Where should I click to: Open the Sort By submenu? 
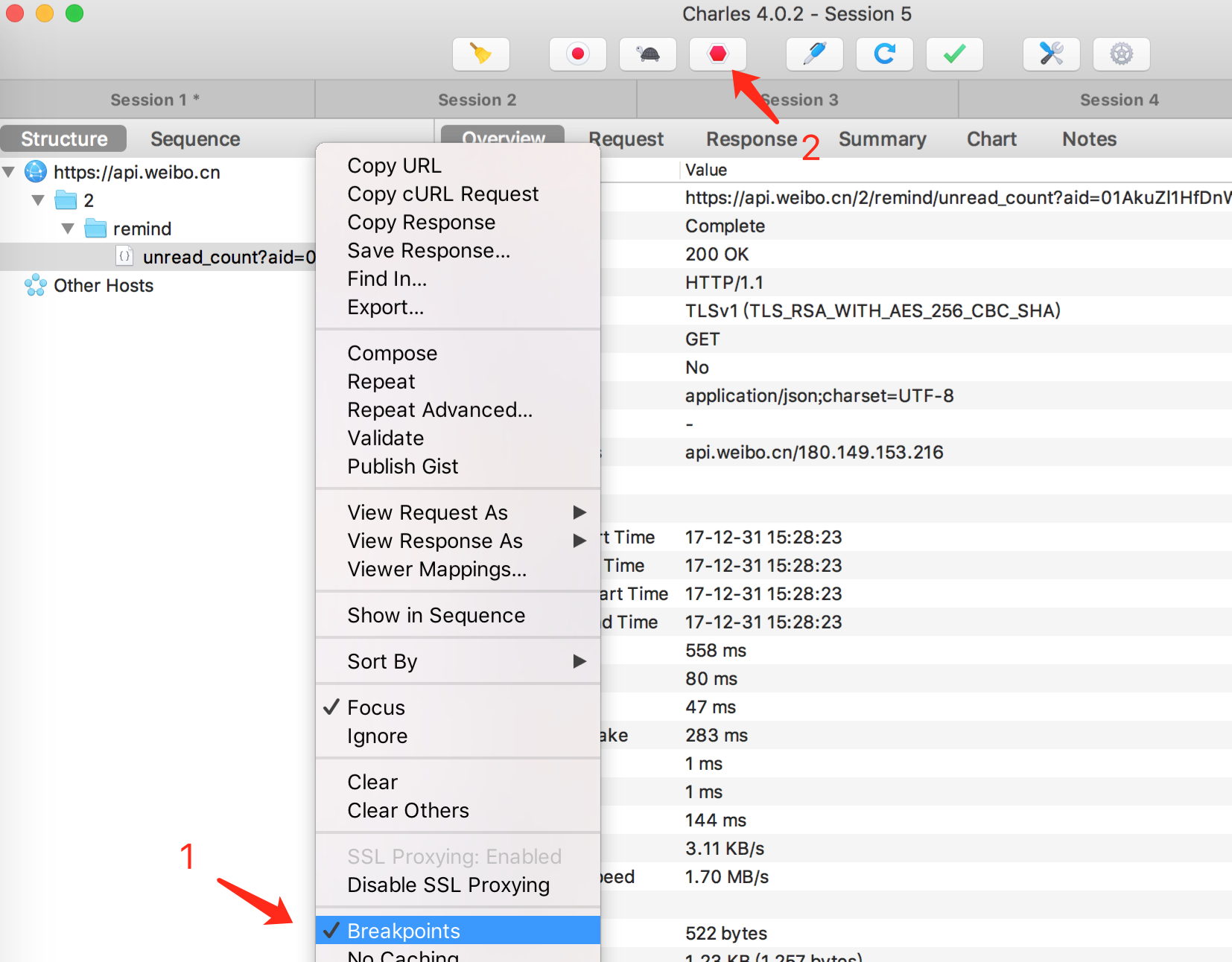pyautogui.click(x=458, y=661)
